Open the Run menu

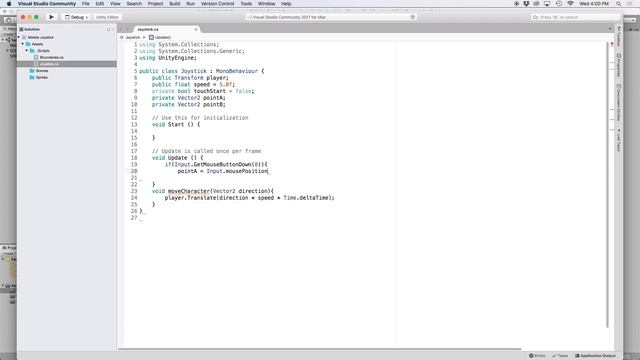click(x=190, y=4)
